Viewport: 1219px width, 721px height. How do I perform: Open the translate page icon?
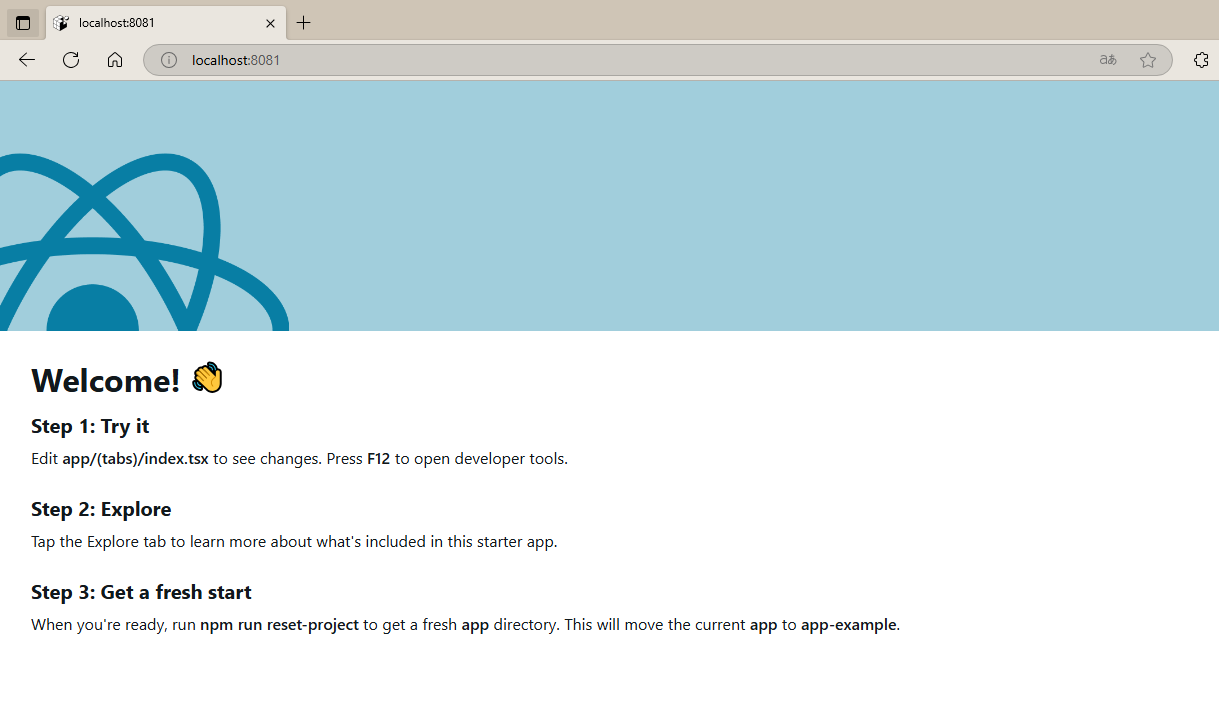[1108, 60]
